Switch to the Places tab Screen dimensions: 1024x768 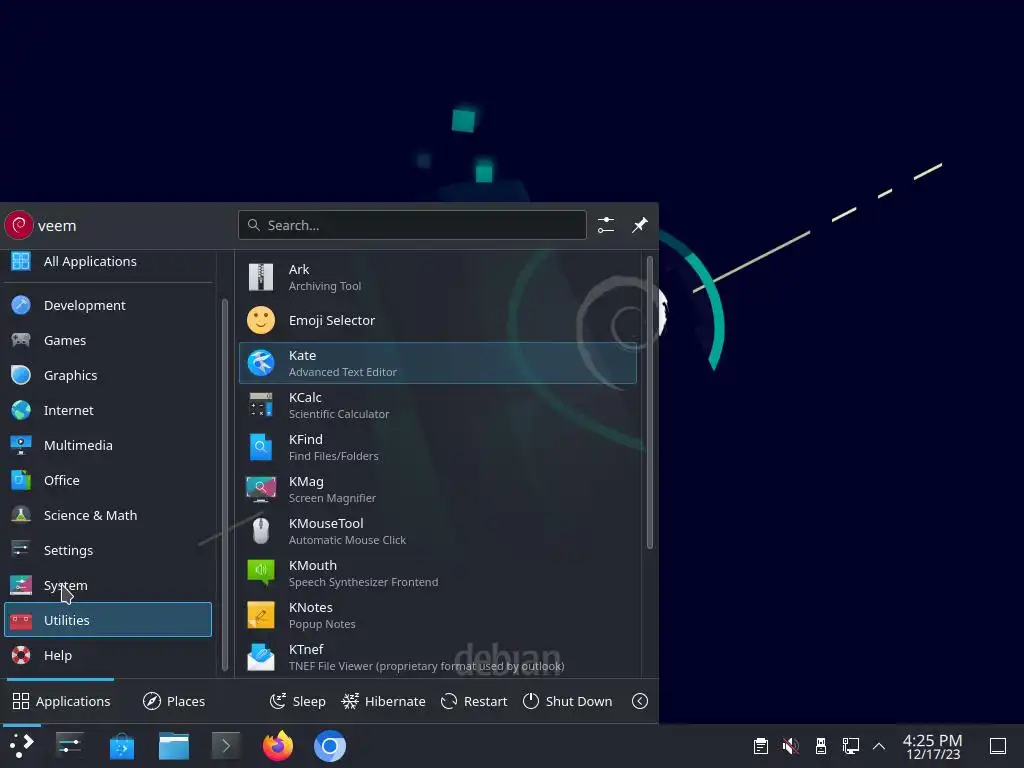tap(174, 701)
